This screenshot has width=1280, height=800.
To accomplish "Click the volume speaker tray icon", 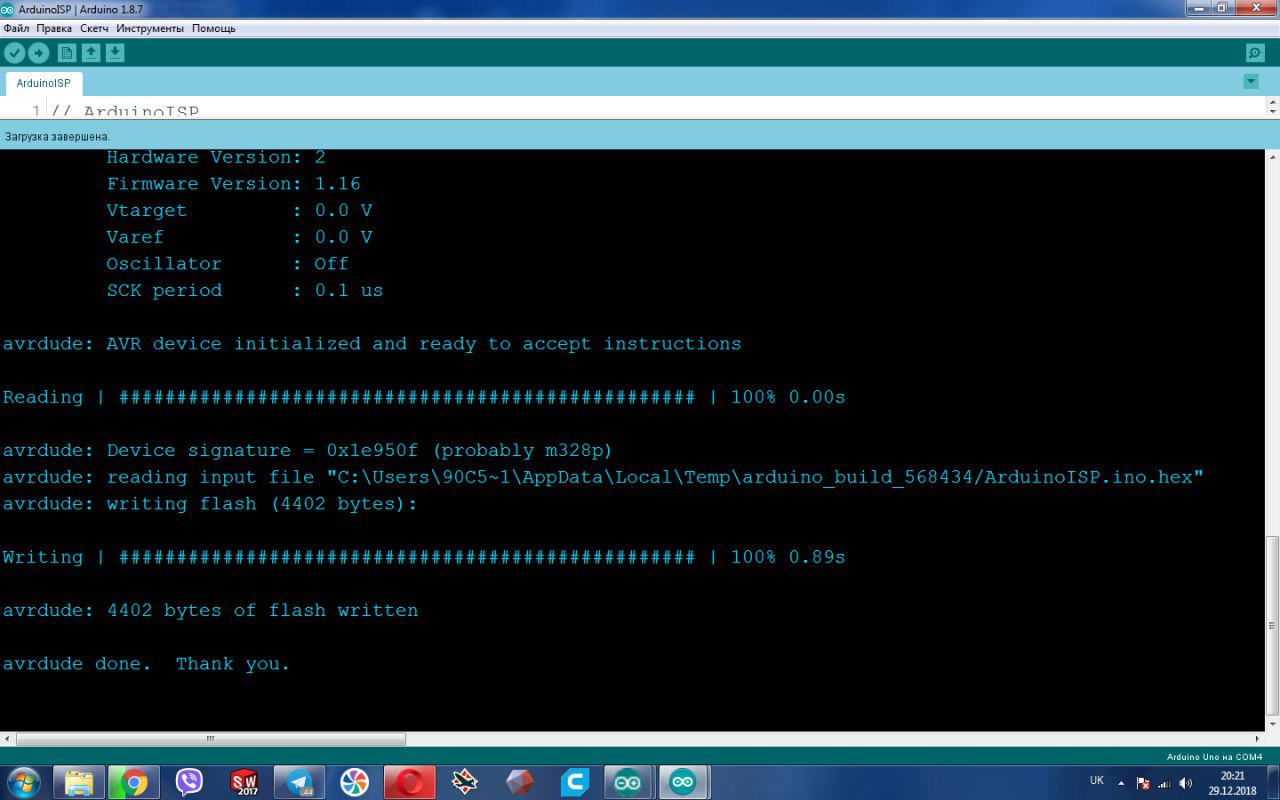I will click(x=1186, y=783).
